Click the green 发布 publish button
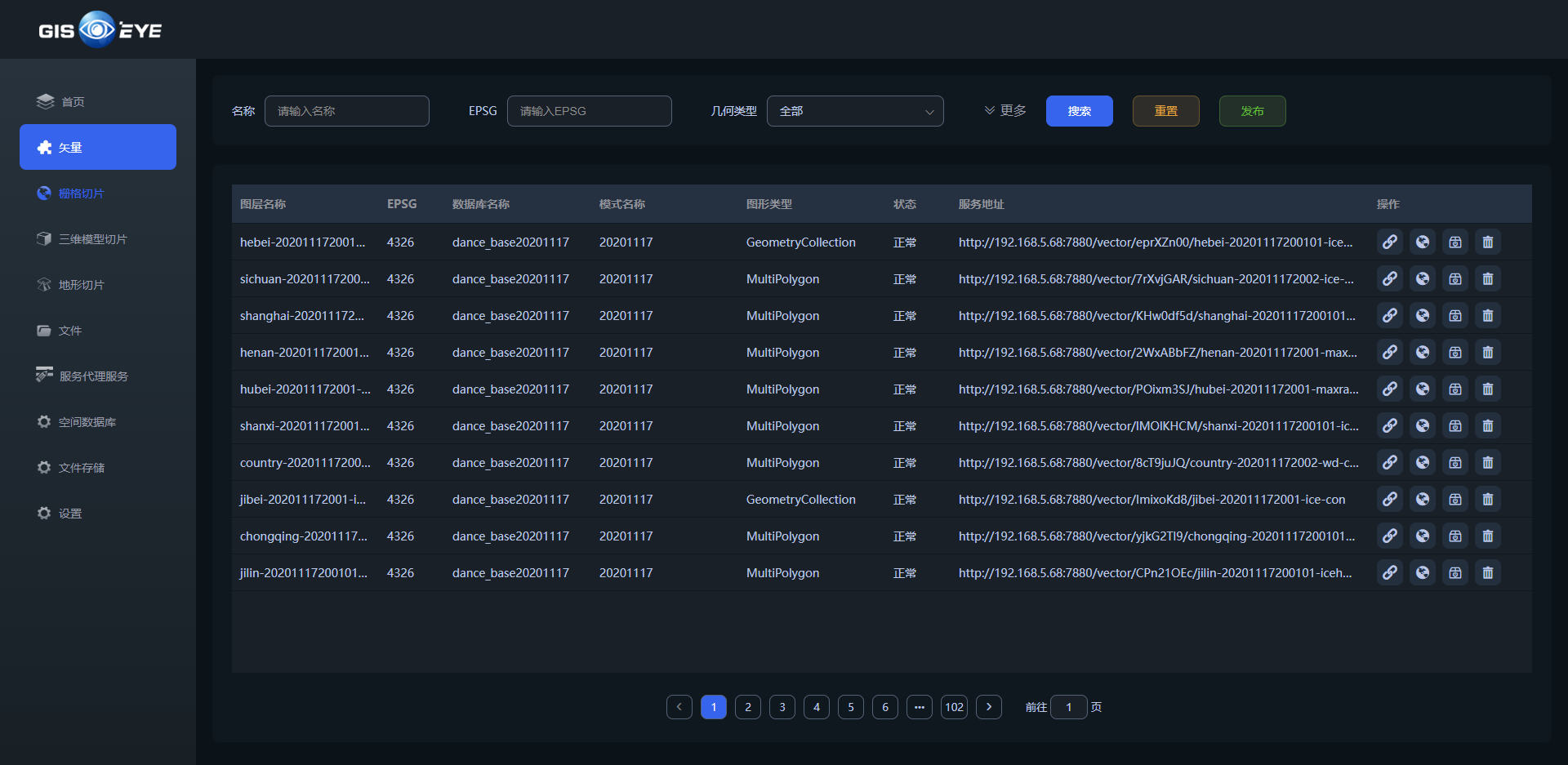 tap(1252, 111)
